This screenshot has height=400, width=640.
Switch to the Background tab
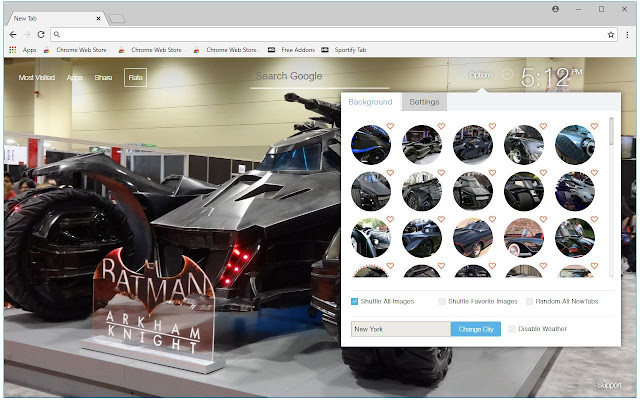tap(370, 102)
